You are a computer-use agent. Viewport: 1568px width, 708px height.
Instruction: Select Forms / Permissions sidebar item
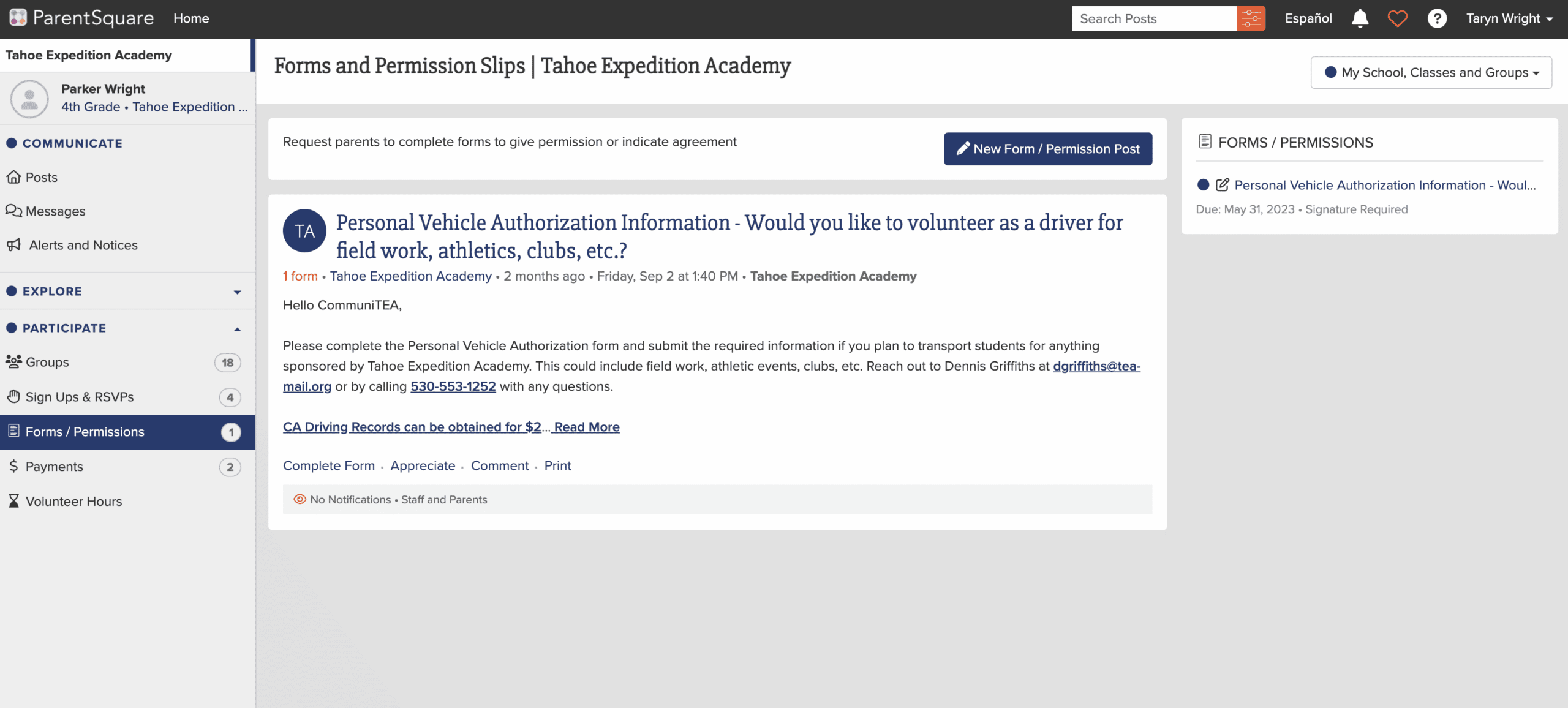pyautogui.click(x=127, y=432)
